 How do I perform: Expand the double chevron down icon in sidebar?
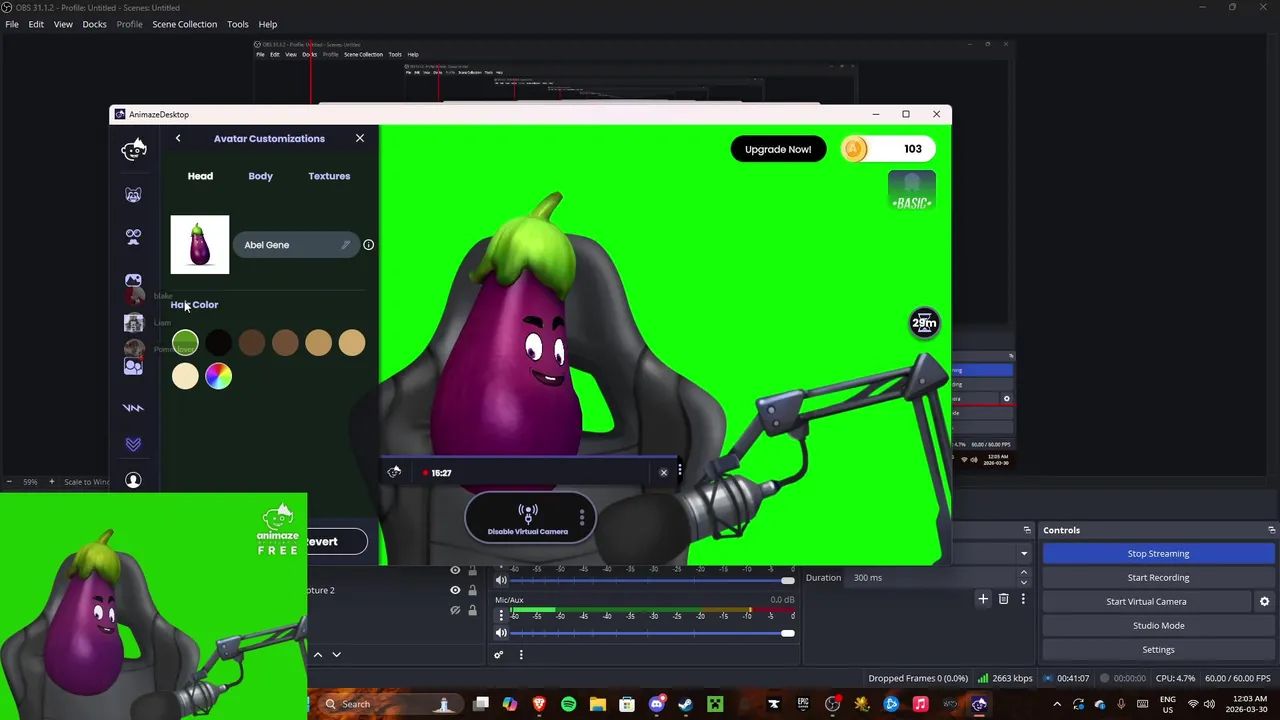pyautogui.click(x=133, y=444)
